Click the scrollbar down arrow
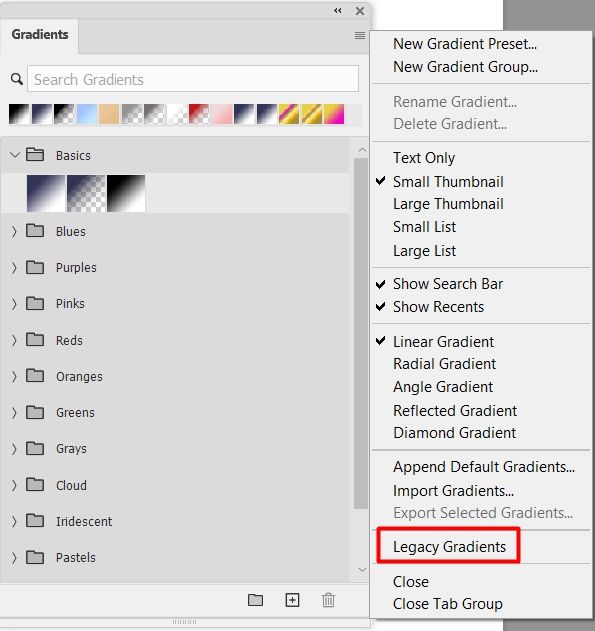 click(362, 570)
